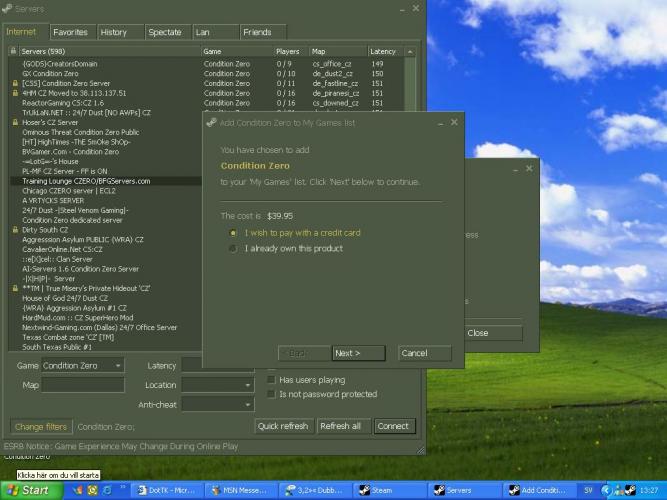667x500 pixels.
Task: Toggle 'Is not password protected' checkbox
Action: point(272,394)
